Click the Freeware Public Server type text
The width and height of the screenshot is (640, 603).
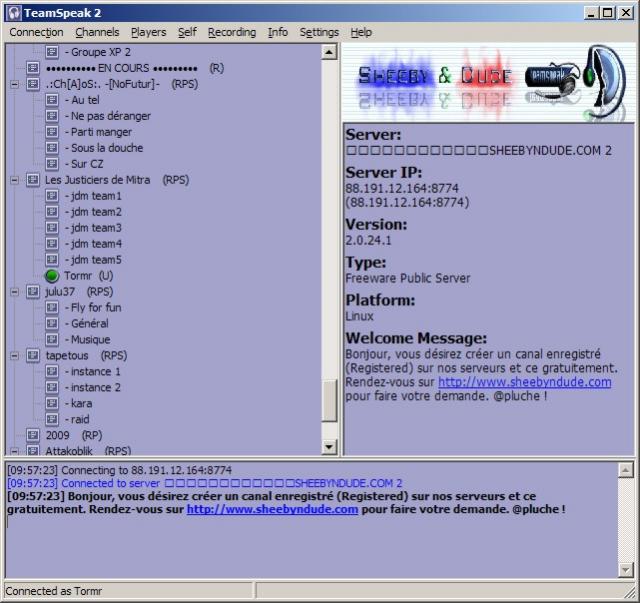pyautogui.click(x=408, y=278)
